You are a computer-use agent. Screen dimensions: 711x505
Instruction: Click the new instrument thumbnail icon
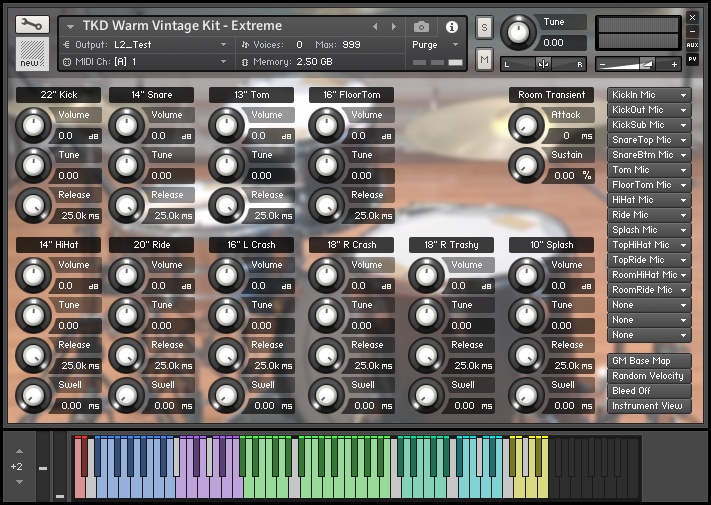click(32, 53)
